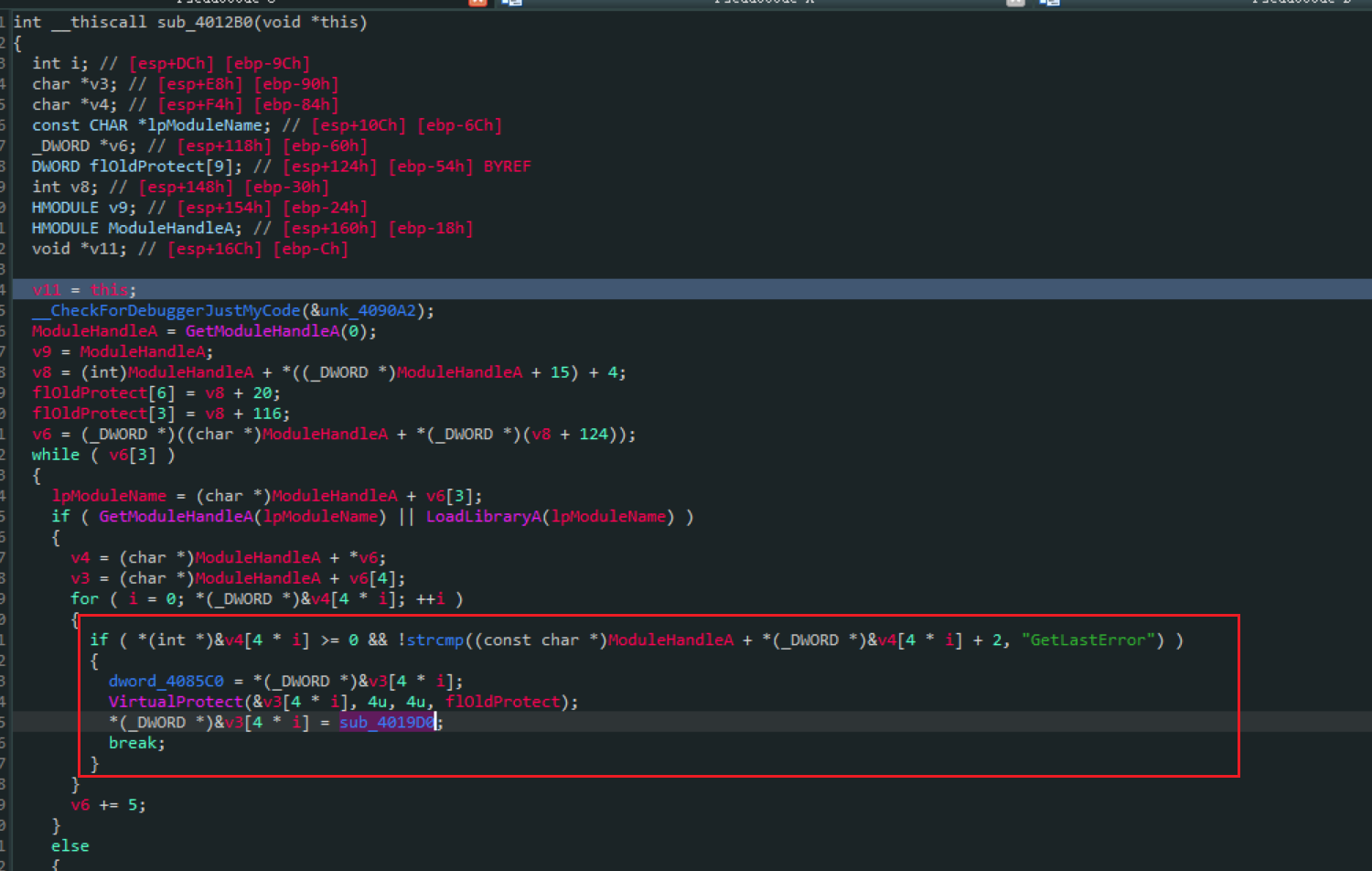
Task: Click v3 in the char *v3 declaration
Action: coord(99,84)
